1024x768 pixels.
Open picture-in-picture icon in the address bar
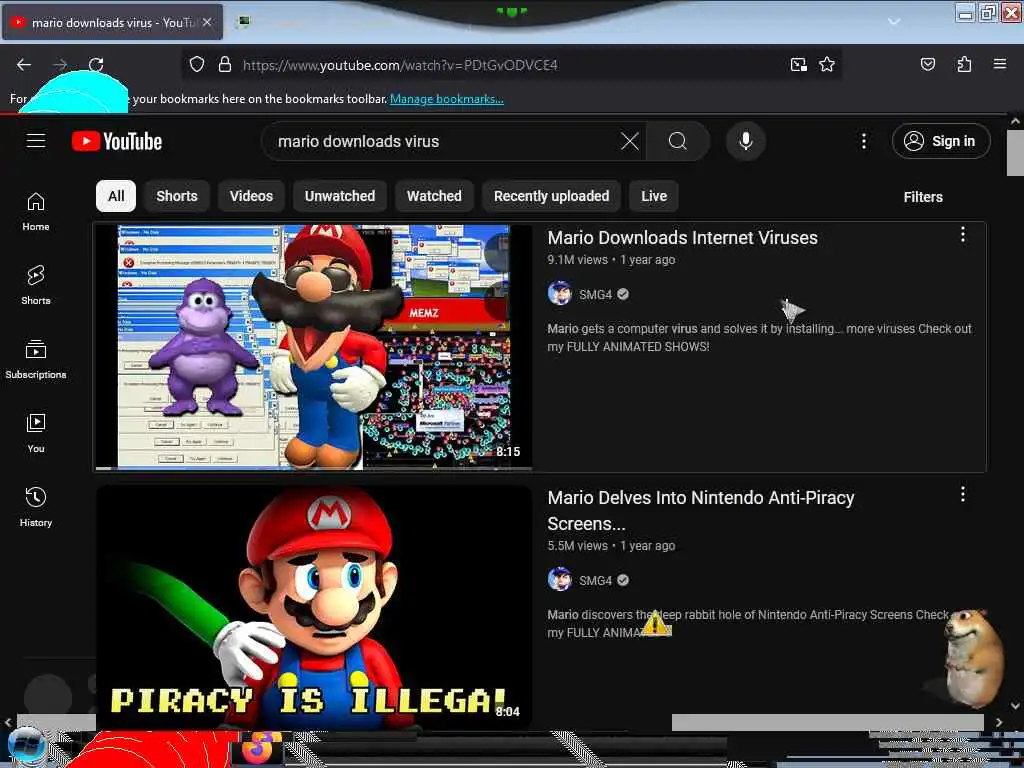[x=798, y=64]
